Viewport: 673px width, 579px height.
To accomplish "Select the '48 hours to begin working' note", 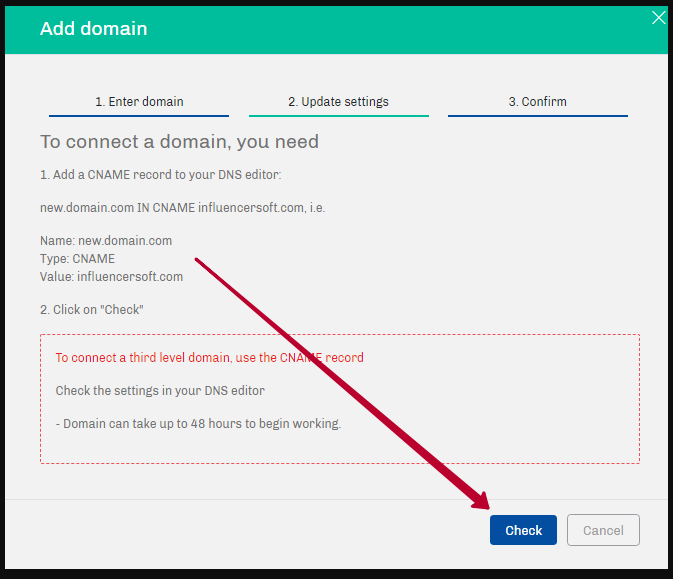I will [x=198, y=424].
